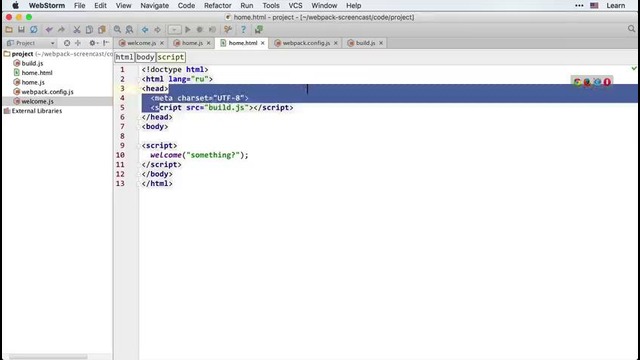Select webpack.config.js in the project tree

click(47, 92)
